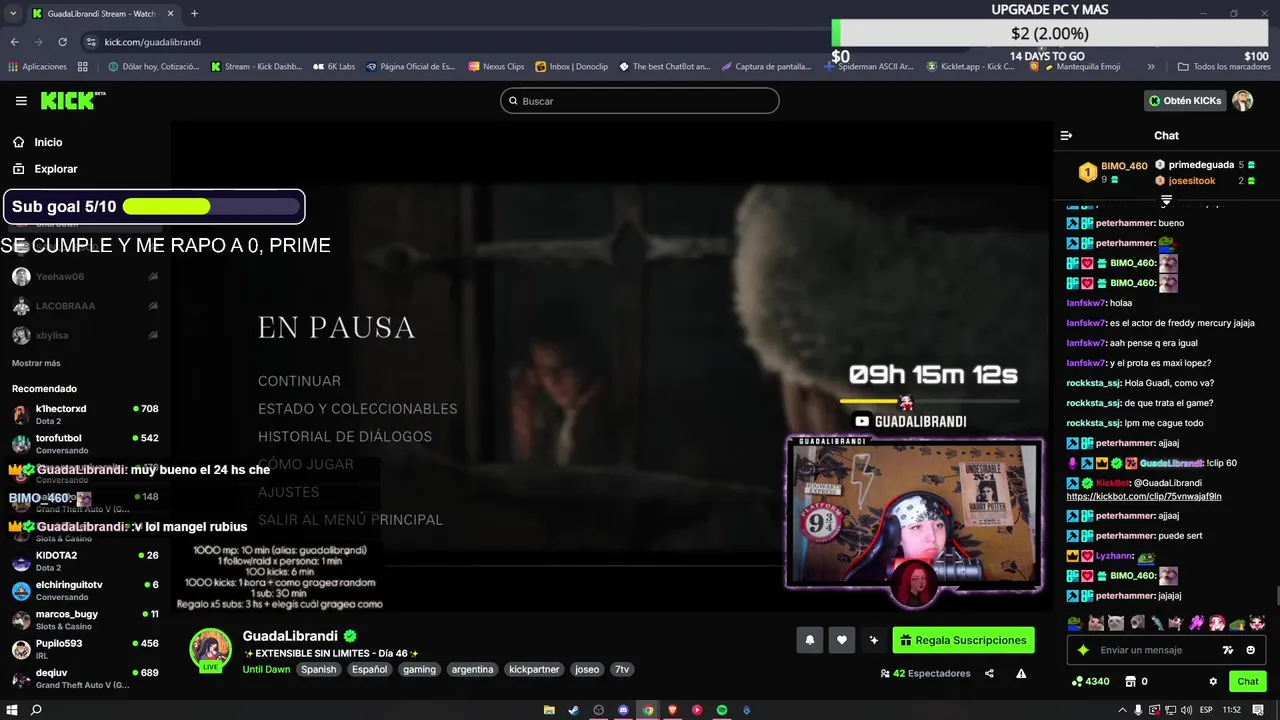
Task: Open a new browser tab
Action: tap(194, 14)
